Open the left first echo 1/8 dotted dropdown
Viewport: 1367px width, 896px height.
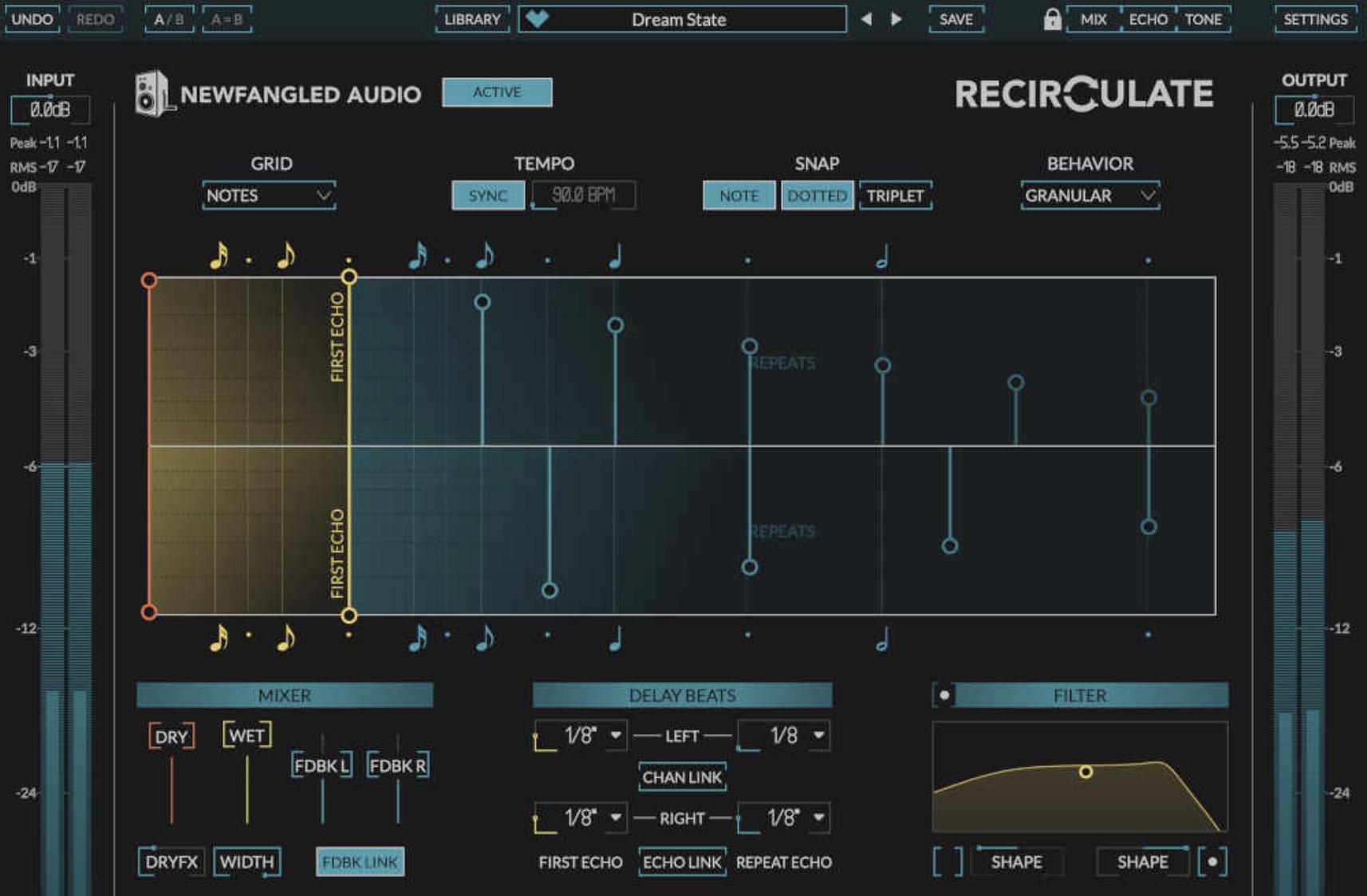(x=580, y=735)
